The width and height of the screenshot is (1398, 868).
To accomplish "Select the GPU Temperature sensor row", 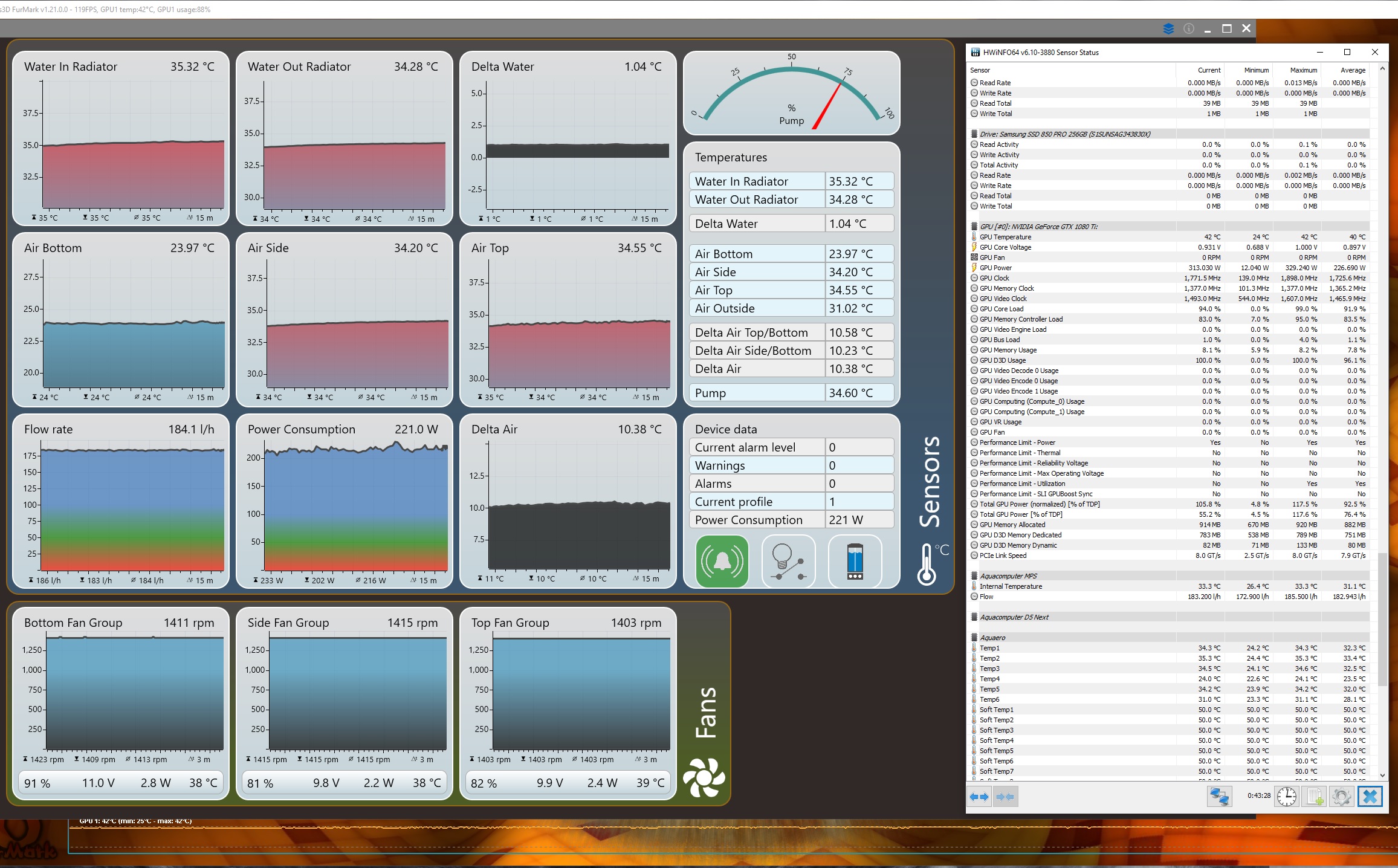I will [1006, 237].
